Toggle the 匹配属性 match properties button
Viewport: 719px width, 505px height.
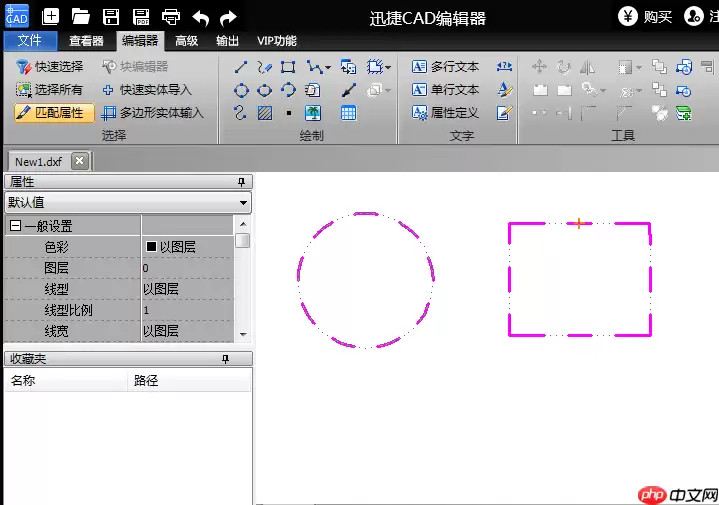[55, 113]
